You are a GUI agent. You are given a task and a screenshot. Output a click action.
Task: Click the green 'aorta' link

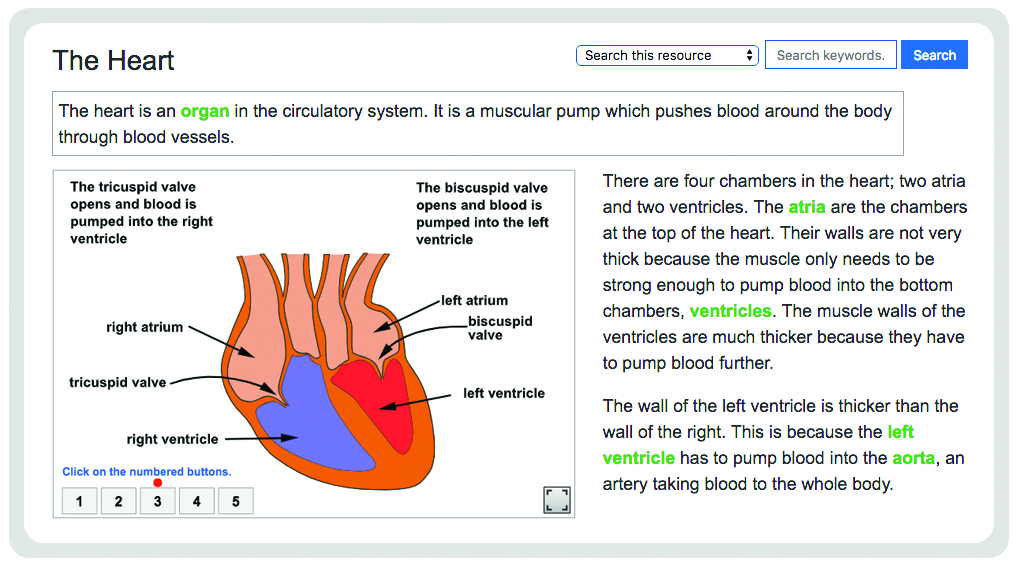click(x=913, y=458)
